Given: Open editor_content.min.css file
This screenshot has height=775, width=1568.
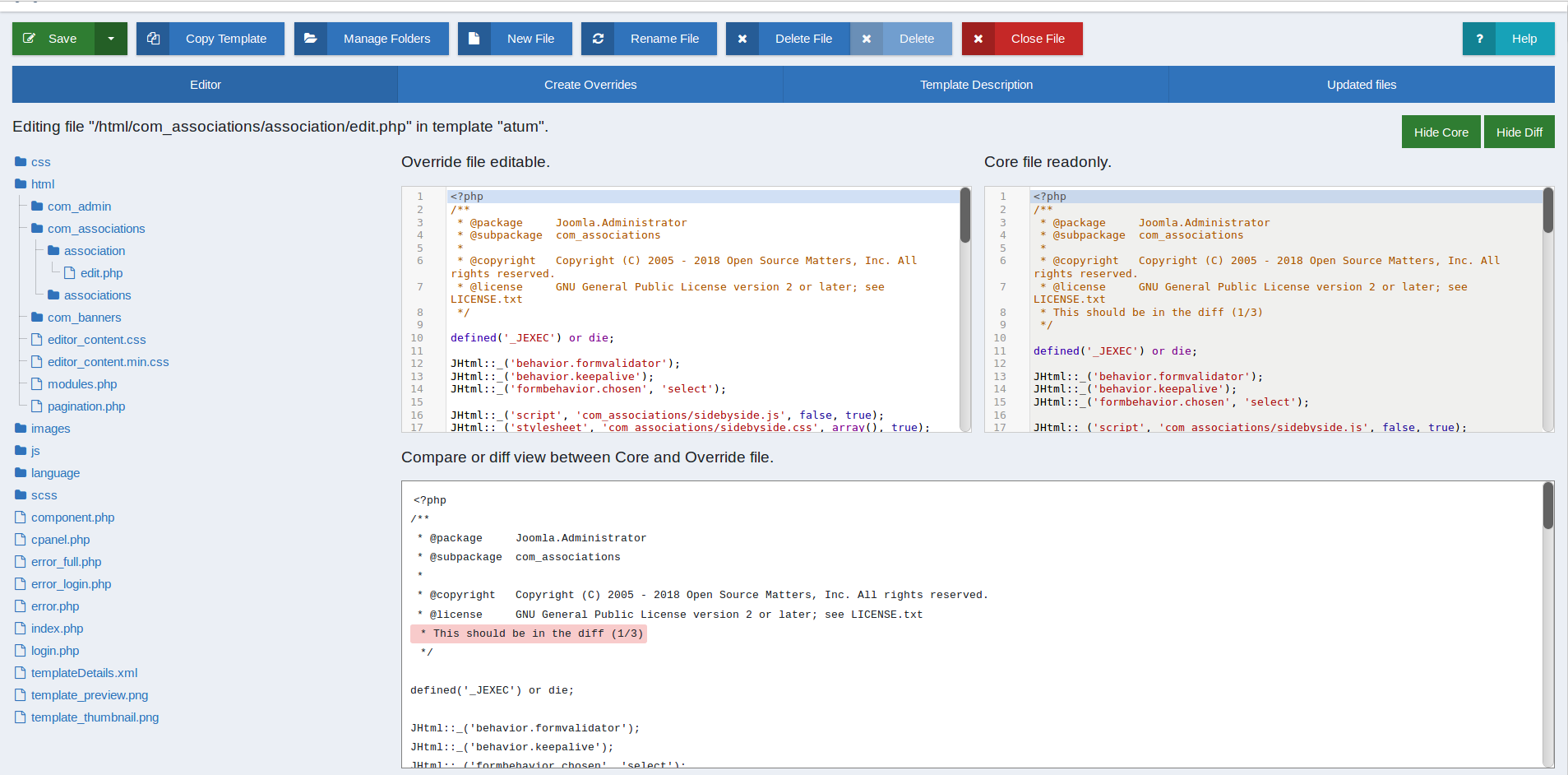Looking at the screenshot, I should point(100,362).
